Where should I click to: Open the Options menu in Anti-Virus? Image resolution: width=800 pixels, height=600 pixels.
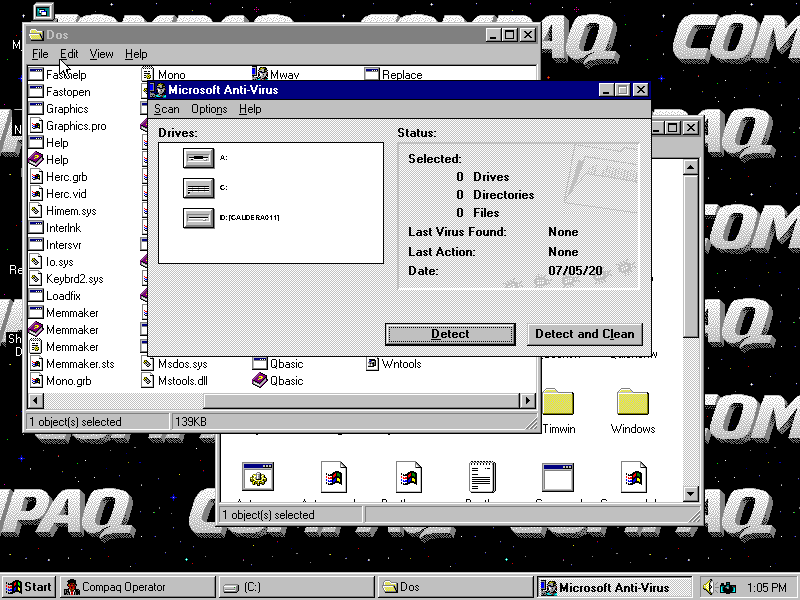click(209, 109)
